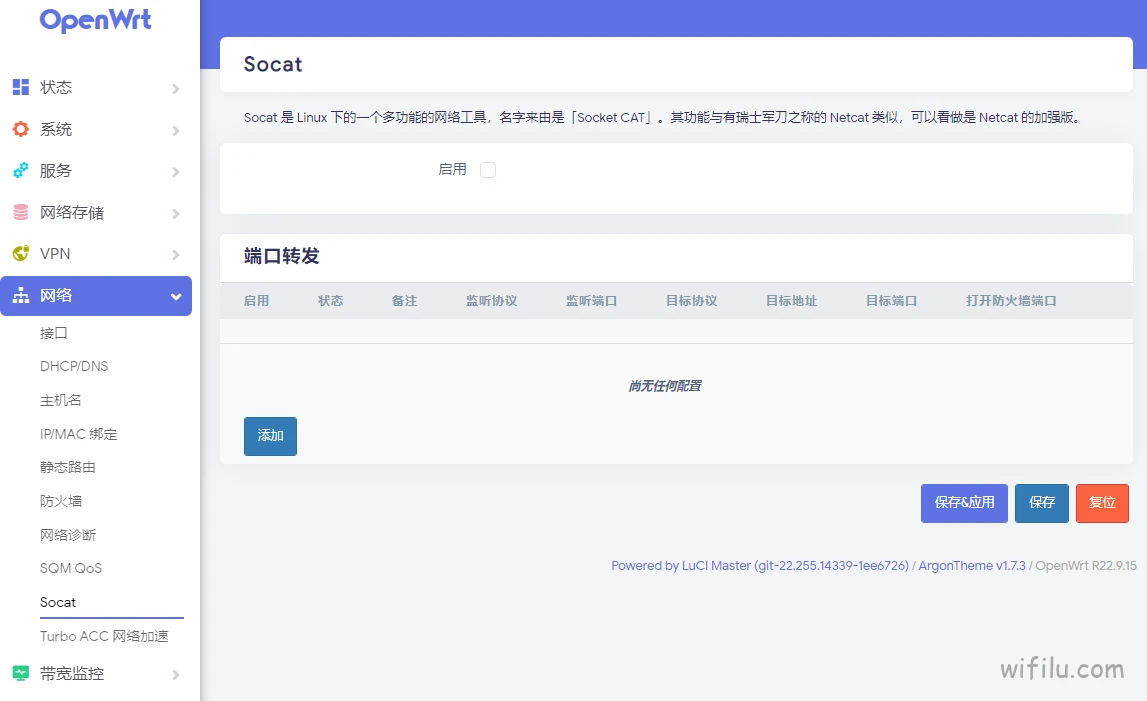Click the 服务 cogs icon in the sidebar

point(20,170)
